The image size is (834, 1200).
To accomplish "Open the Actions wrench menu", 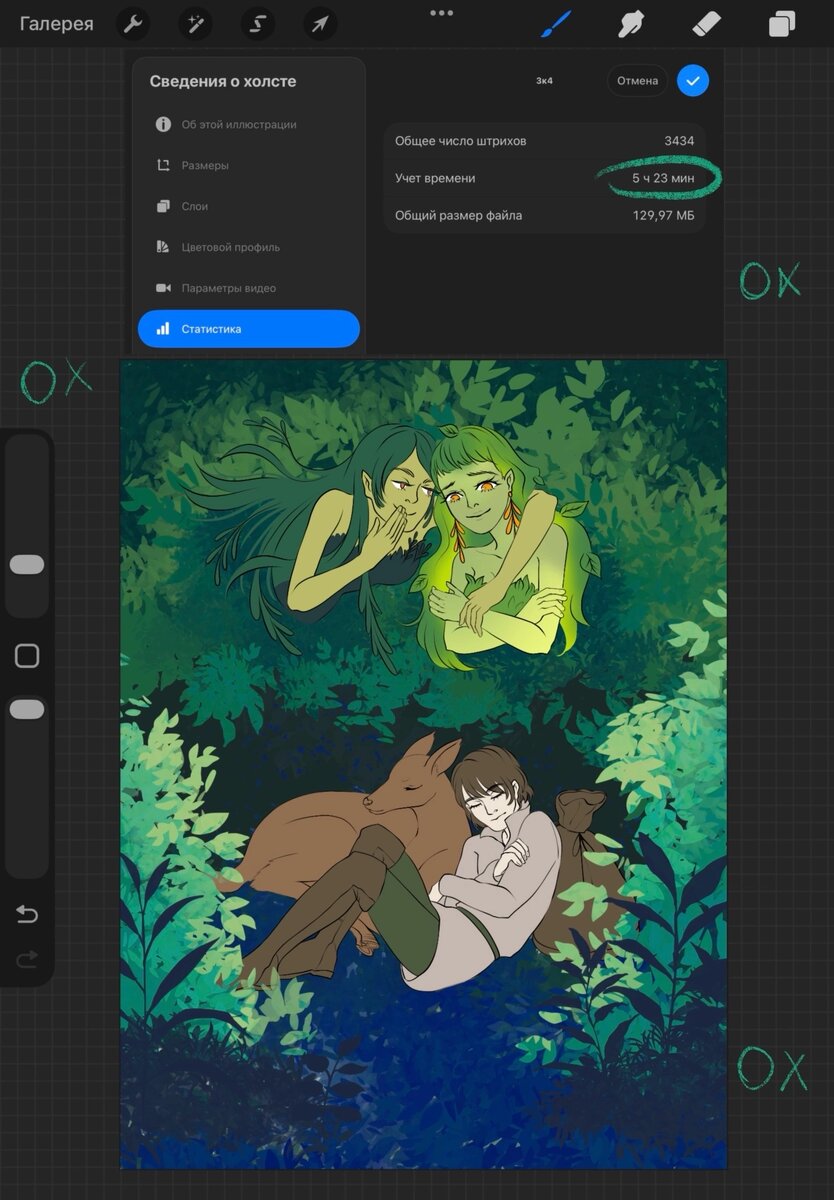I will (x=133, y=23).
